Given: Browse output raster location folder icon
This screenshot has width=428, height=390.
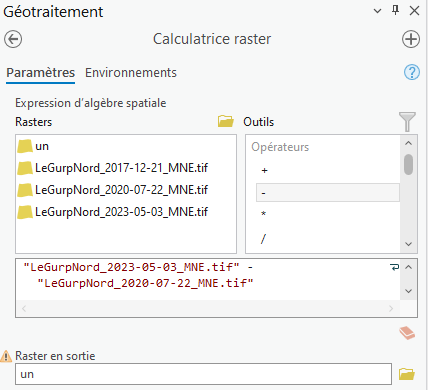Looking at the screenshot, I should (407, 374).
